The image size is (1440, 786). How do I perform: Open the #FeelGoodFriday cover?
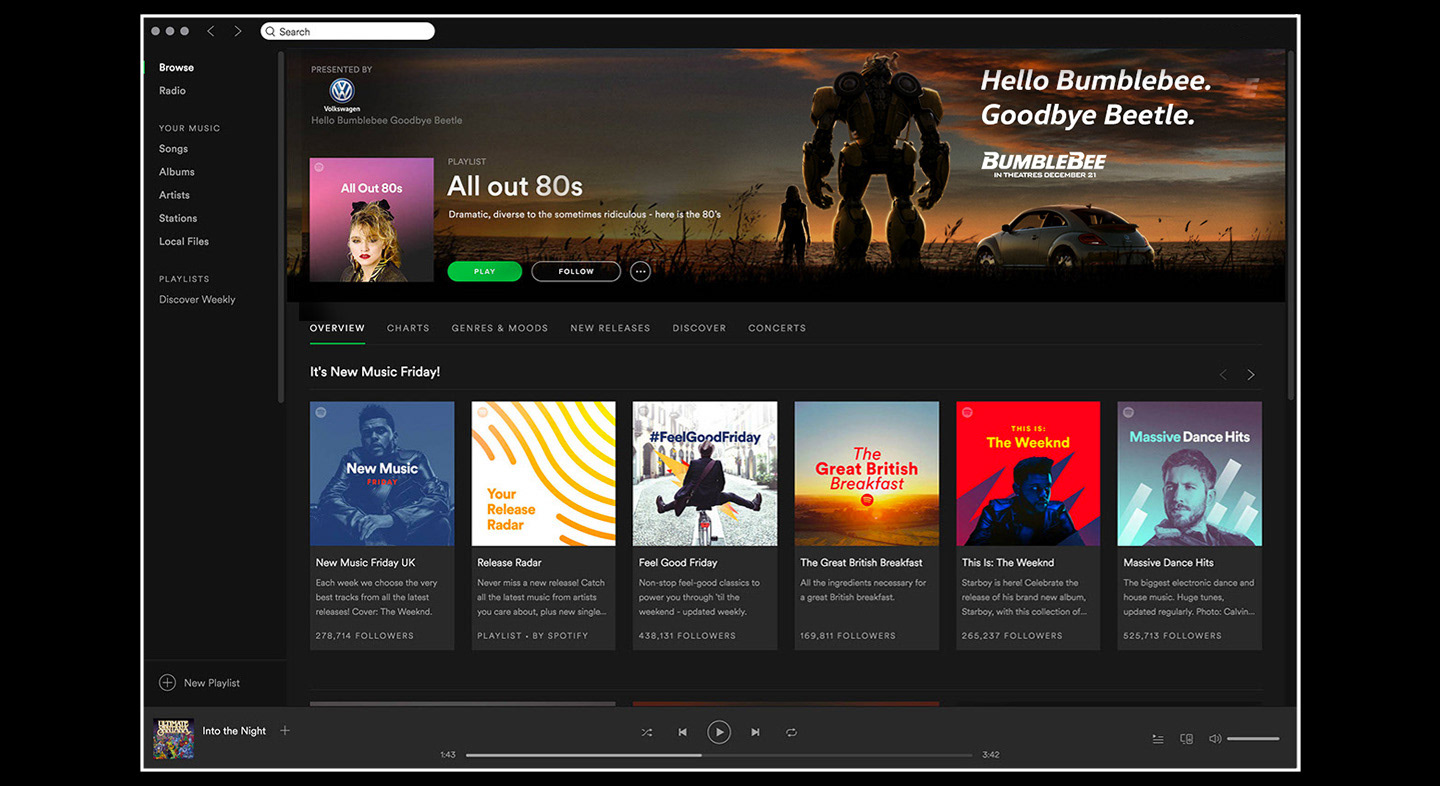click(705, 474)
